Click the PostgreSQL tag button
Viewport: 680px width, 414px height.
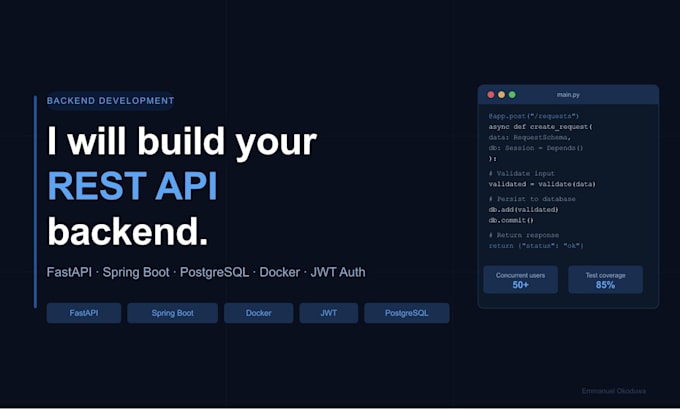(407, 313)
